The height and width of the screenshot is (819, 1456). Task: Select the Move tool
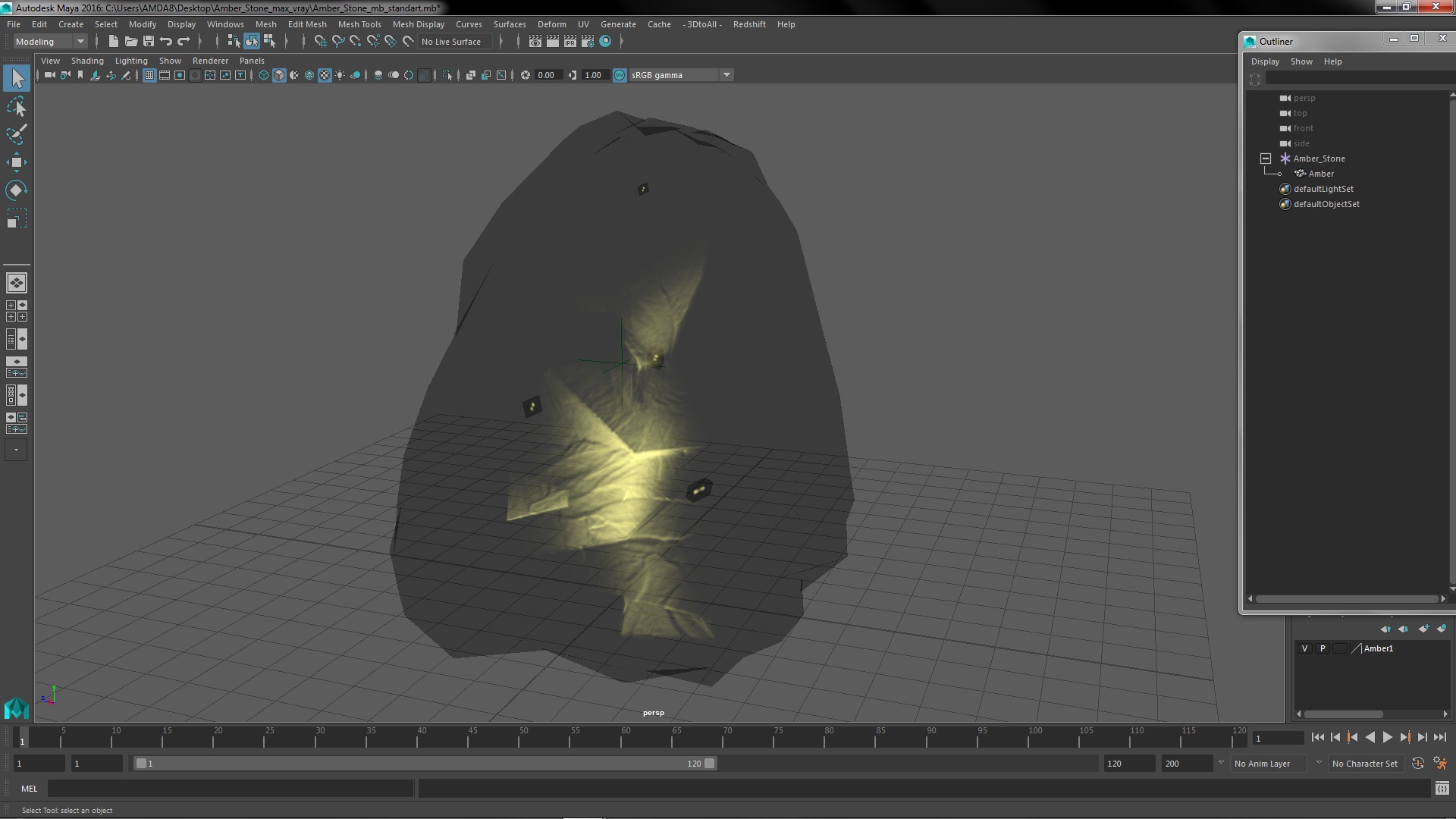tap(17, 162)
